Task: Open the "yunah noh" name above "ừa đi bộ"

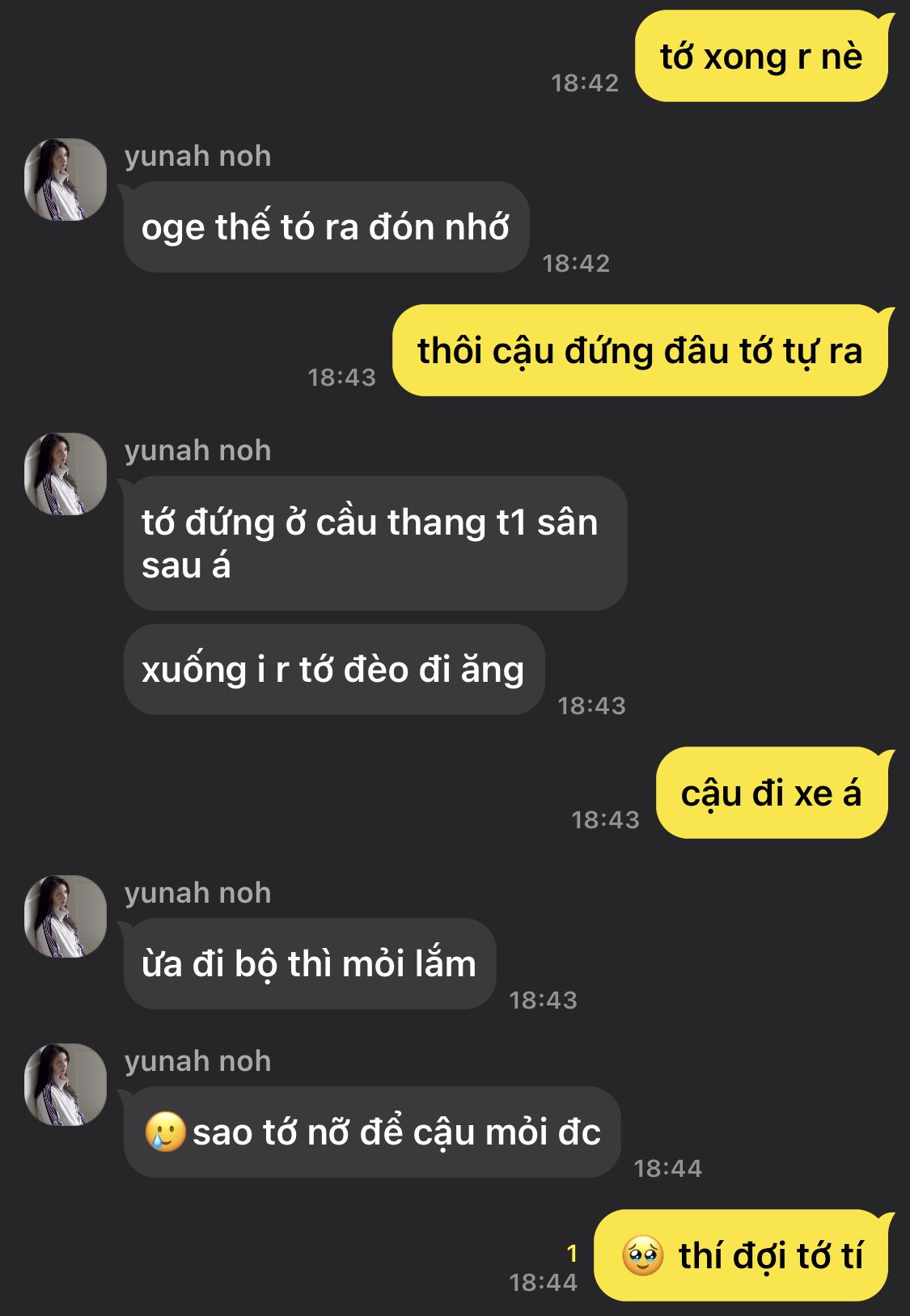Action: point(197,892)
